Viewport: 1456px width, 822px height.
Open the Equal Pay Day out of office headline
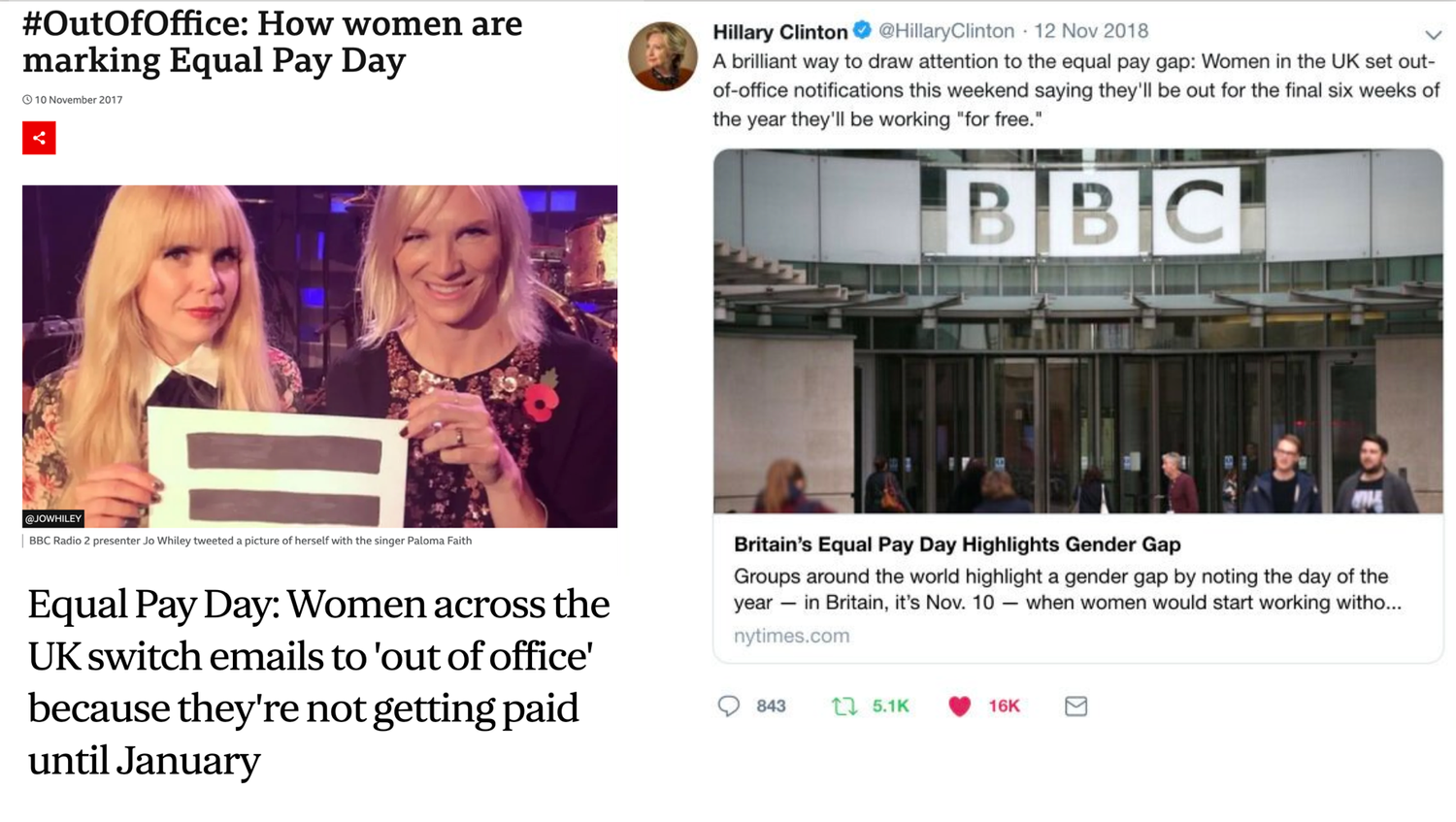click(318, 682)
